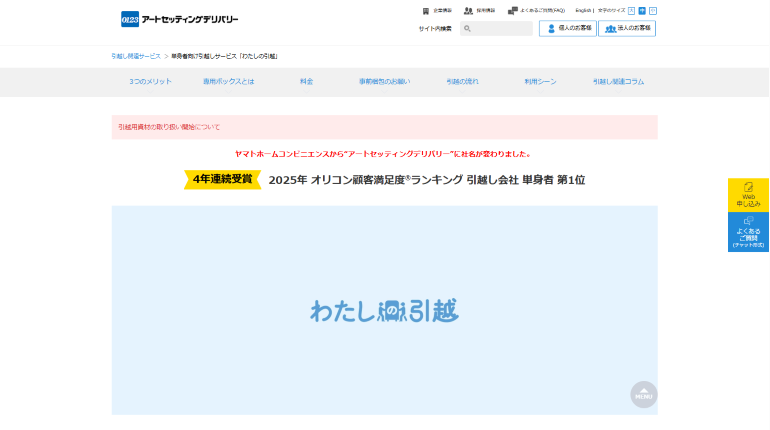Click red 社名が変わりました announcement text
The height and width of the screenshot is (430, 770).
[384, 154]
